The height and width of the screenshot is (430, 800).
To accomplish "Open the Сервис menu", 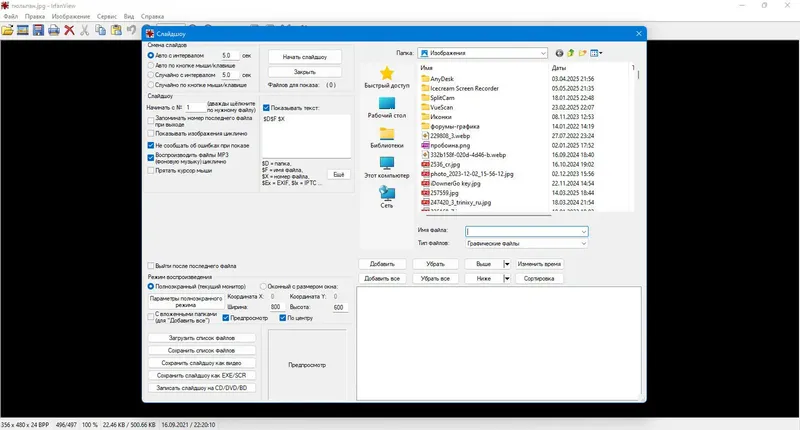I will point(107,16).
